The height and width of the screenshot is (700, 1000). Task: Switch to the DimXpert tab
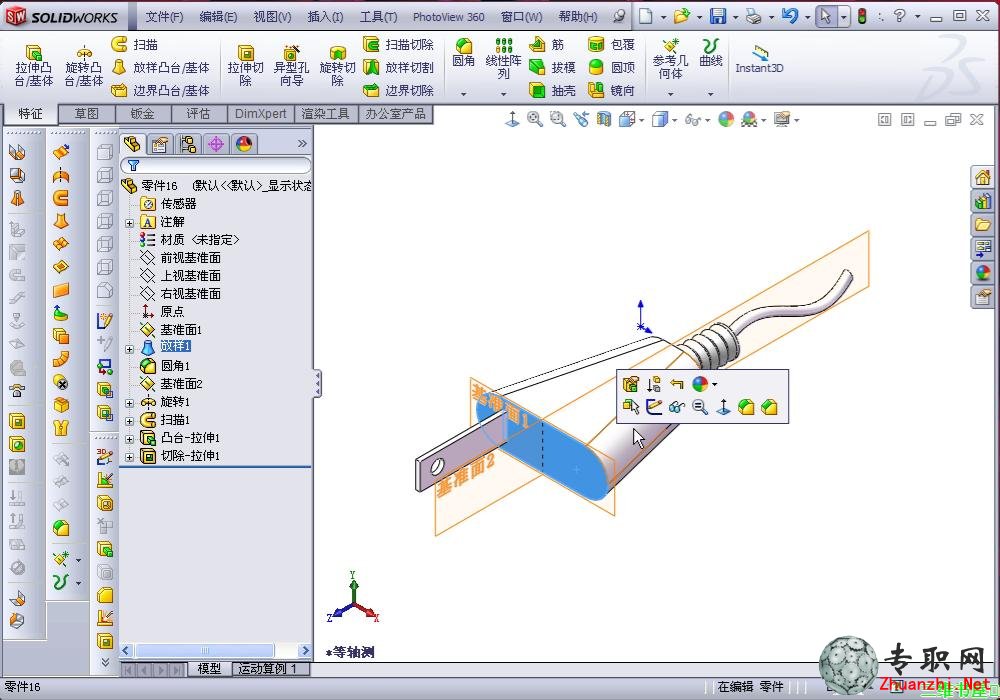260,114
